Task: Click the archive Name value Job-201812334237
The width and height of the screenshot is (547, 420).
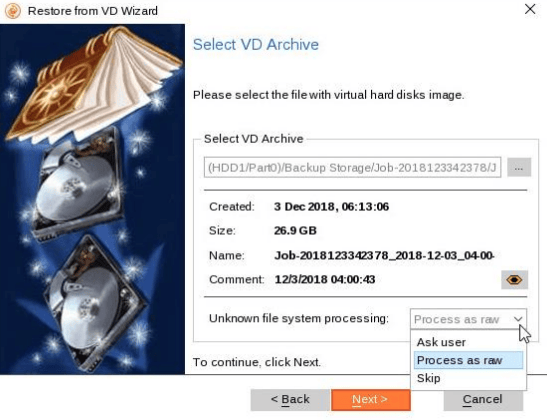Action: (x=384, y=256)
